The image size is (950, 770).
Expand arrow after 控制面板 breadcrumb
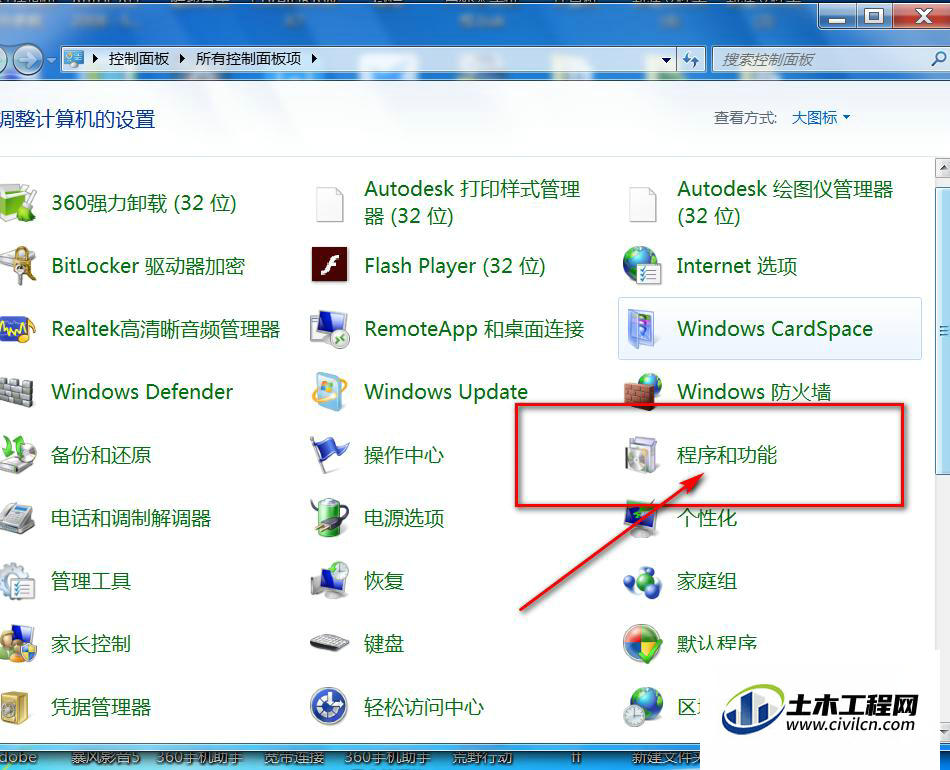point(182,59)
